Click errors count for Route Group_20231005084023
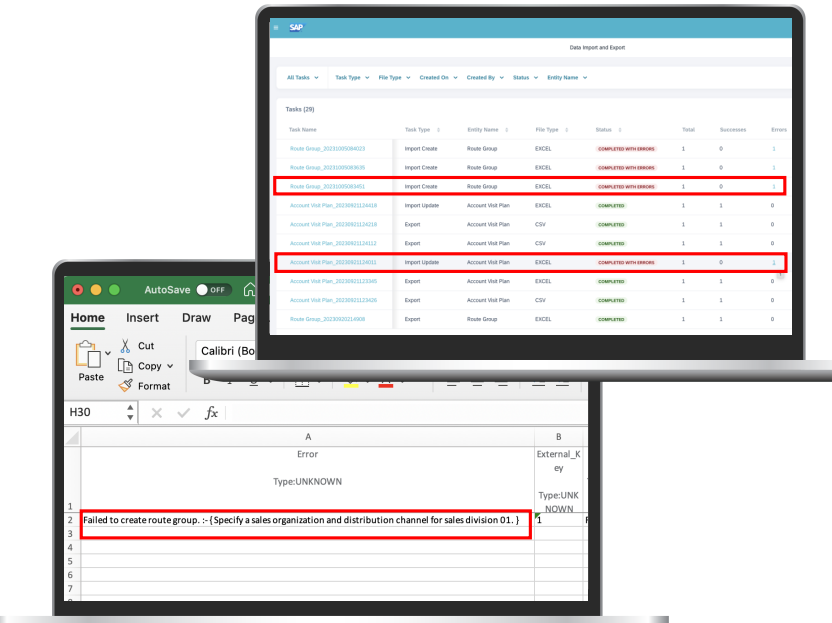 [x=774, y=149]
